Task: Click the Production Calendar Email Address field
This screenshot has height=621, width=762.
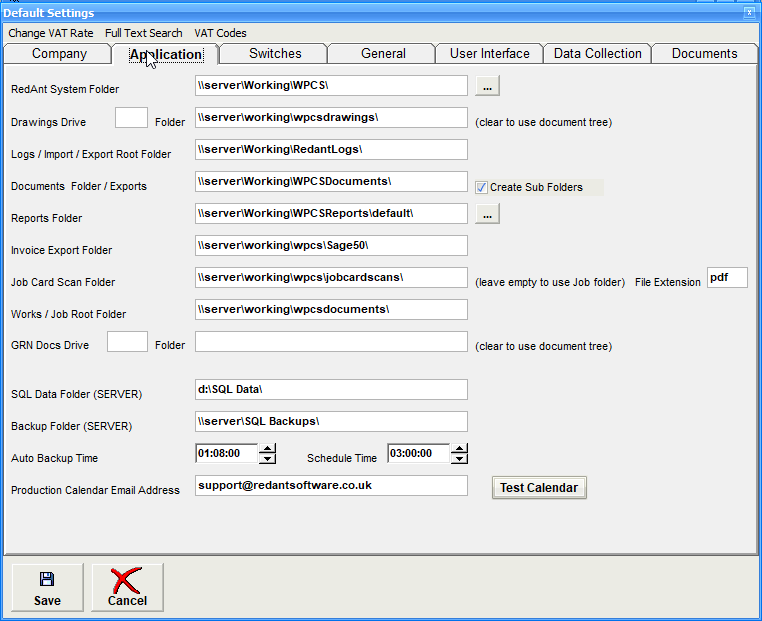Action: (331, 485)
